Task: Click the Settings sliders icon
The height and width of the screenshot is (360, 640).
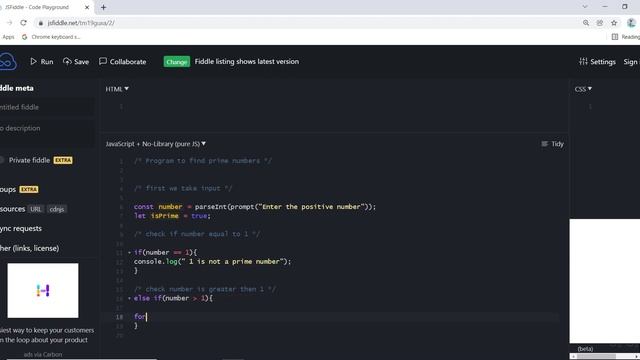Action: [x=583, y=61]
